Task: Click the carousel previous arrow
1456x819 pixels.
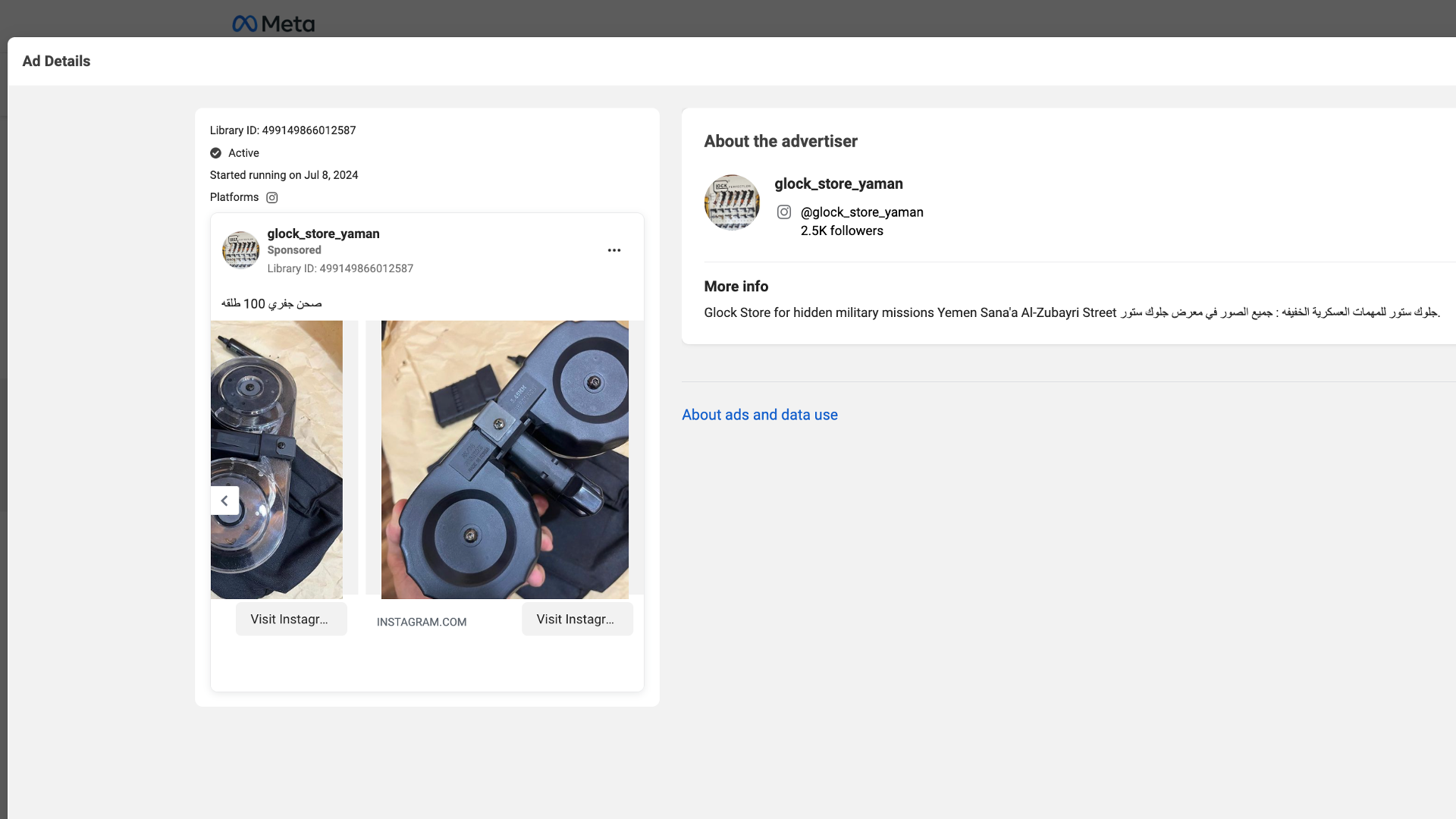Action: click(x=224, y=500)
